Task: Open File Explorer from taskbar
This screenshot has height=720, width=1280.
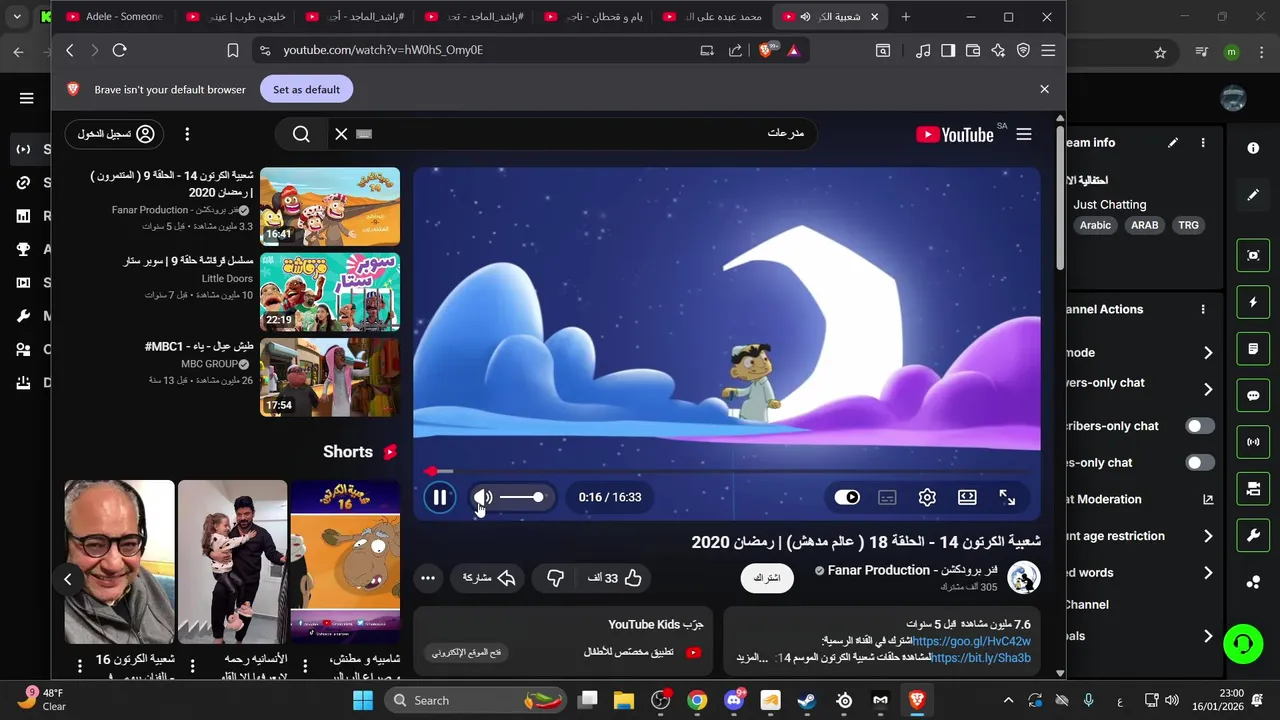Action: 624,701
